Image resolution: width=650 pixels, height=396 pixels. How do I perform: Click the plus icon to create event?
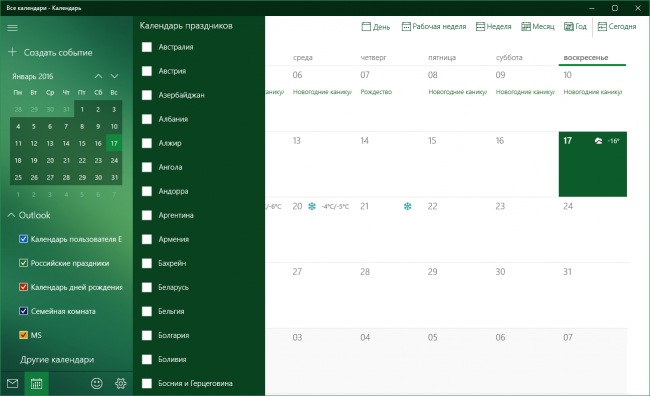pyautogui.click(x=12, y=52)
